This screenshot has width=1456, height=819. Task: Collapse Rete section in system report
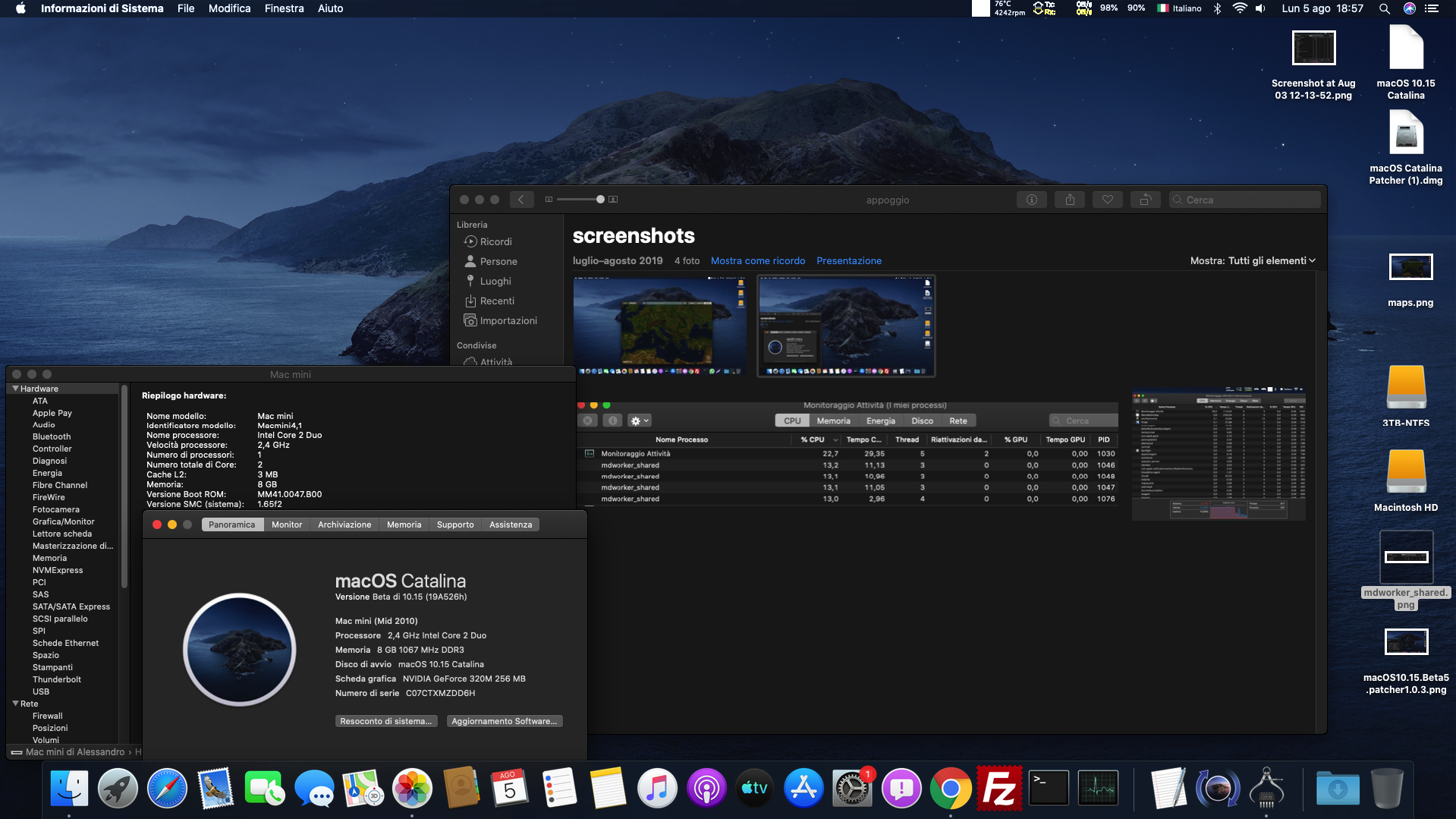pyautogui.click(x=15, y=704)
